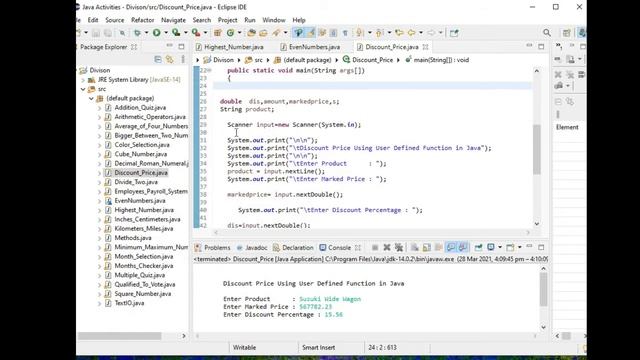This screenshot has height=360, width=640.
Task: Expand Addition_Quiz.java tree arrow
Action: coord(99,108)
